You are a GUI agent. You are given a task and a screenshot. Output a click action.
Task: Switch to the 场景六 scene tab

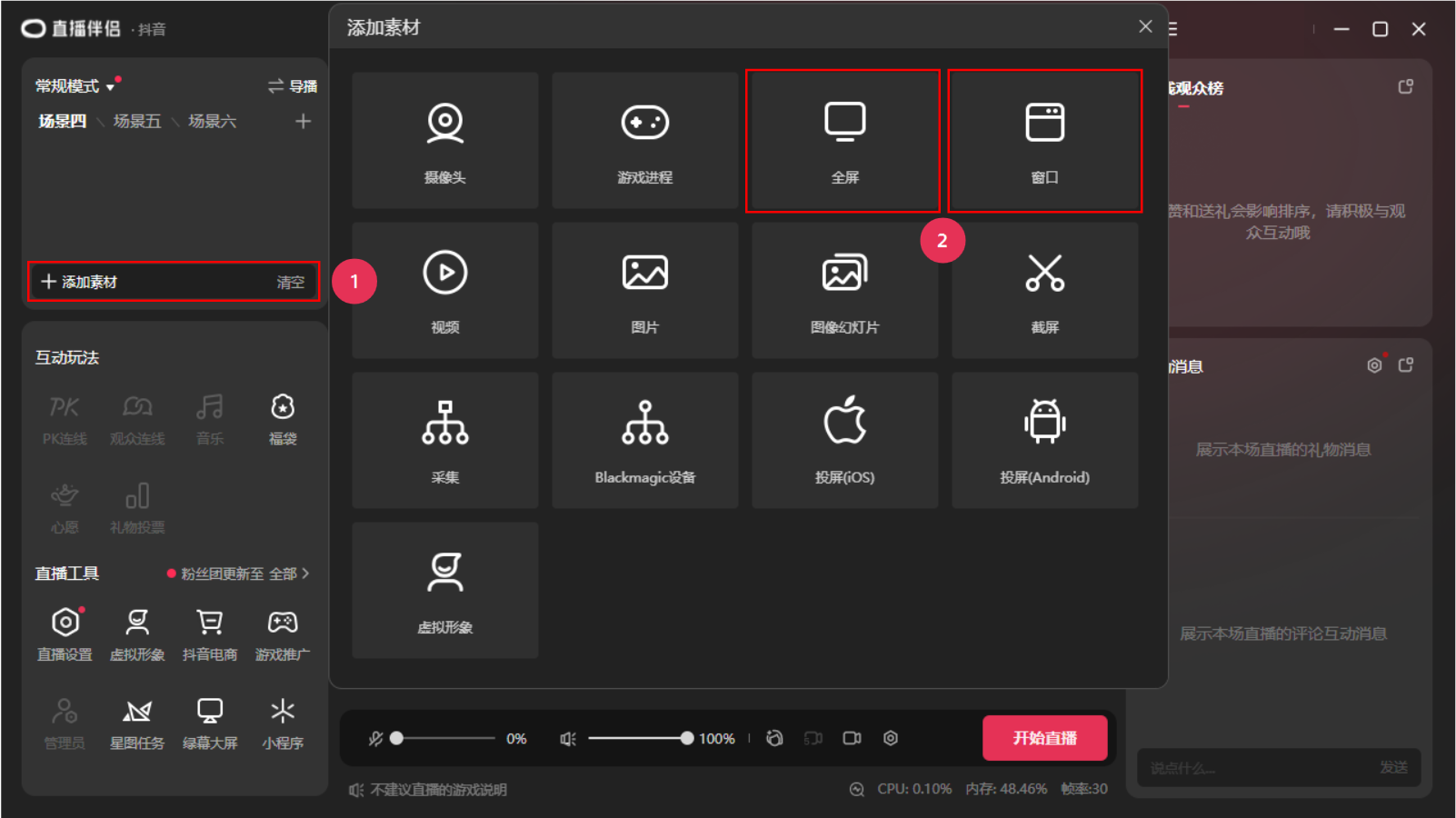[x=213, y=121]
